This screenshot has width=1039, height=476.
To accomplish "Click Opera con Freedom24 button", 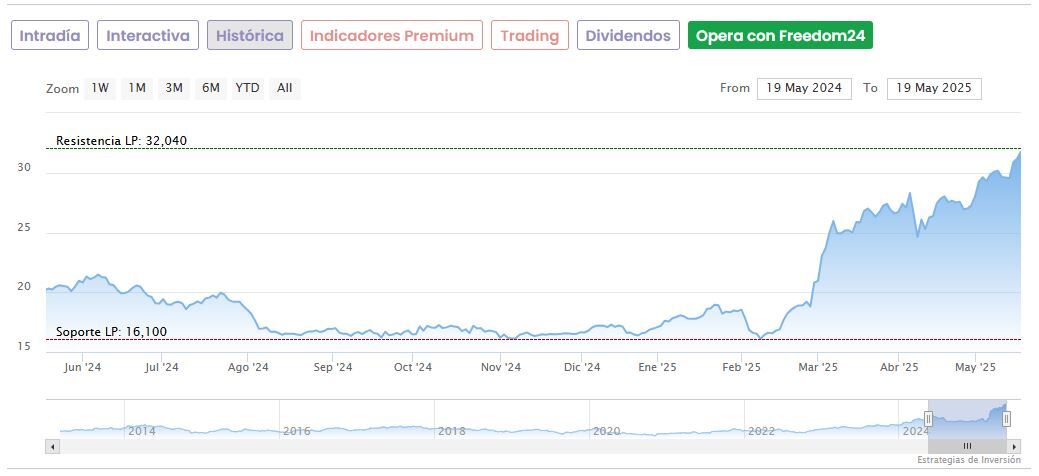I will click(780, 36).
